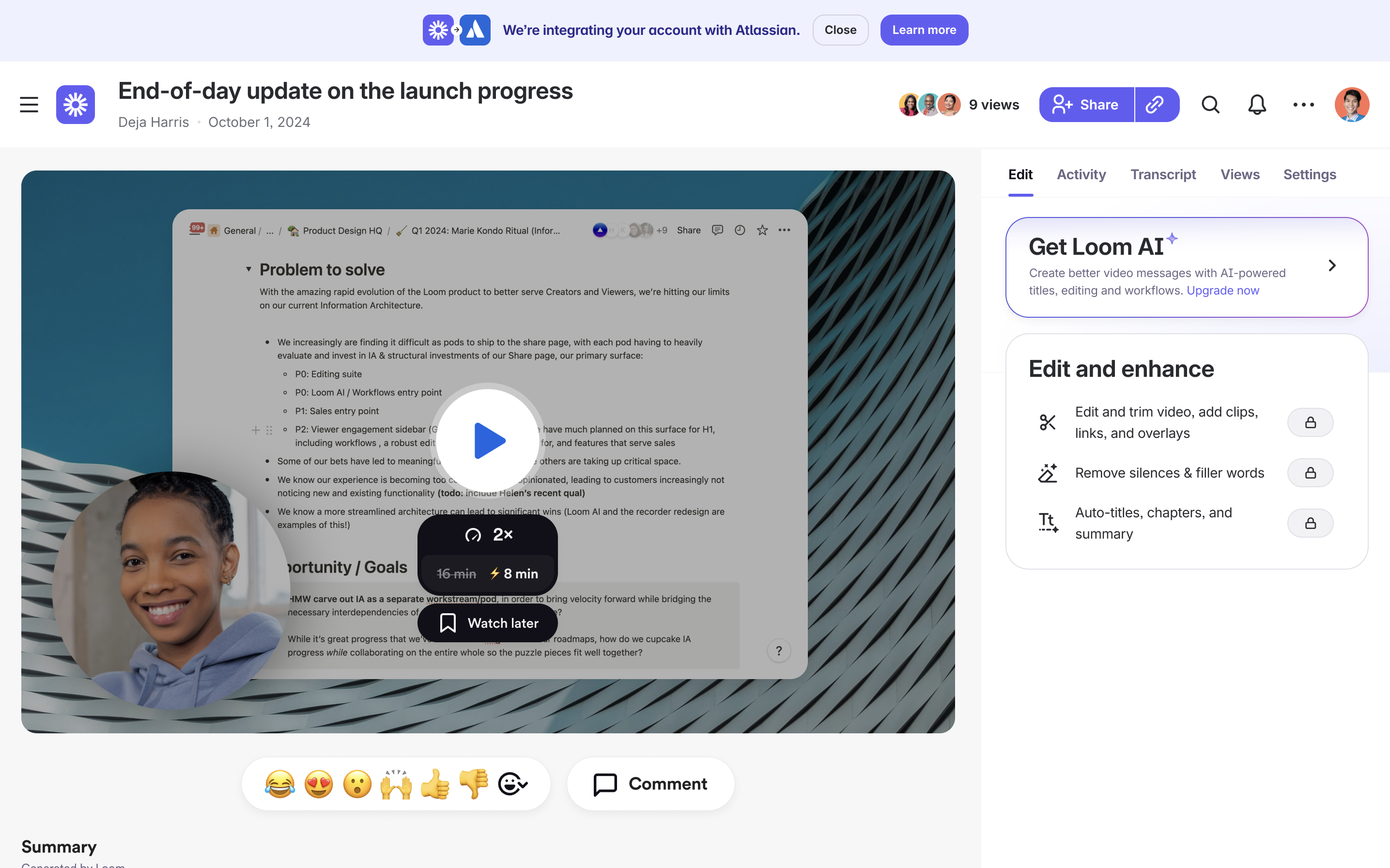Screen dimensions: 1390x868
Task: Open the custom emoji reaction picker
Action: pos(512,784)
